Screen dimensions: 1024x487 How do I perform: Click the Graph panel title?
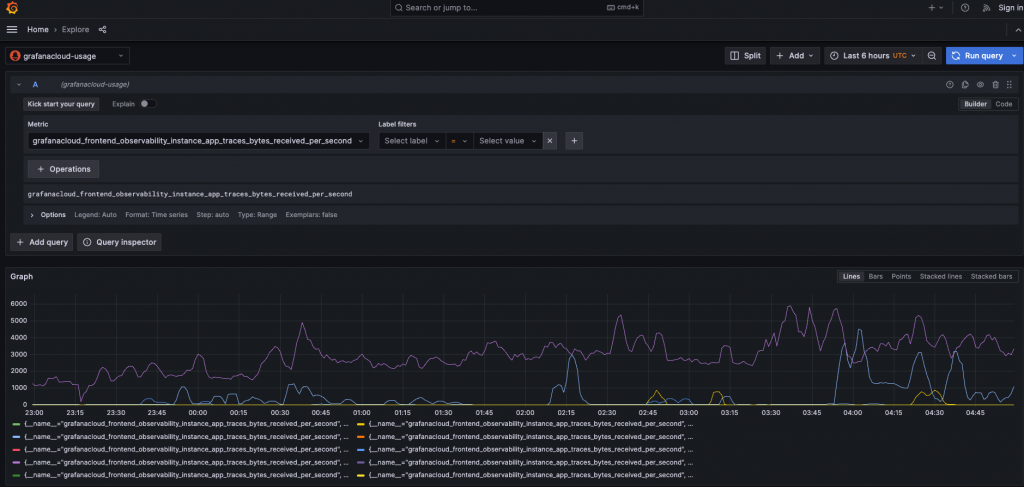click(x=22, y=277)
